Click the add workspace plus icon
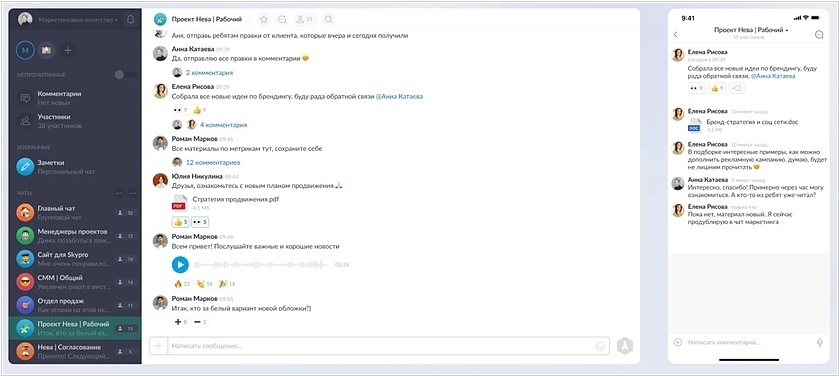The image size is (839, 376). pyautogui.click(x=67, y=51)
